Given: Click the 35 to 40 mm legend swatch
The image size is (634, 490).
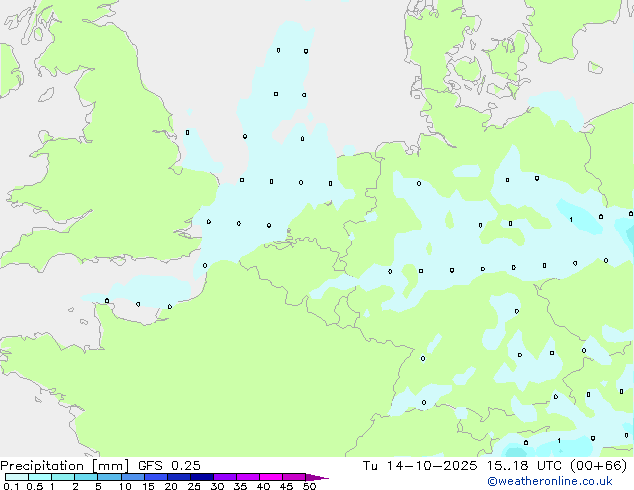Looking at the screenshot, I should (248, 477).
